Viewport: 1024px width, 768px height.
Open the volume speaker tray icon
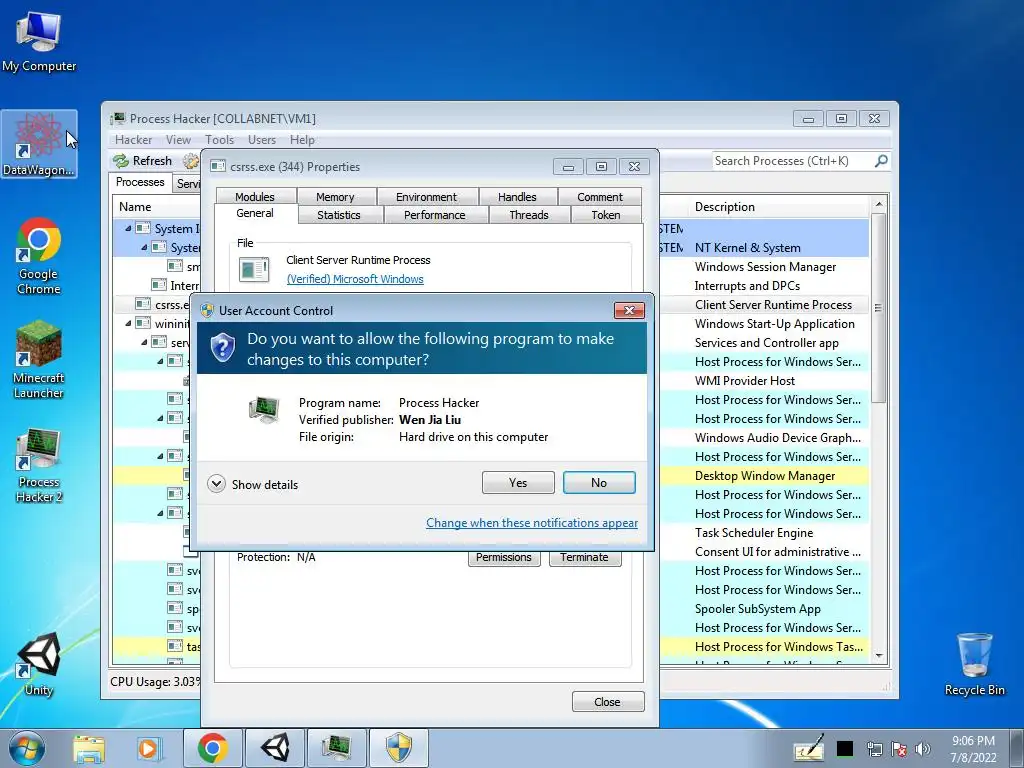coord(923,749)
